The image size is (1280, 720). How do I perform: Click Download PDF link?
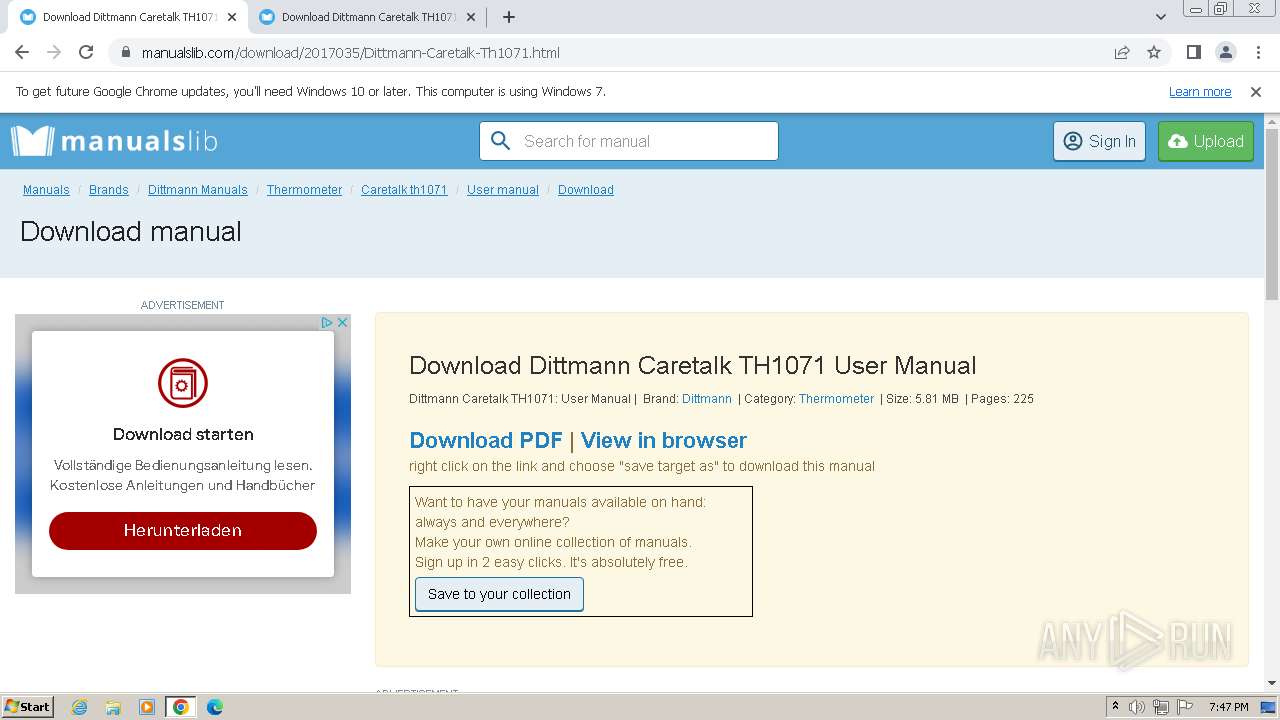coord(486,440)
